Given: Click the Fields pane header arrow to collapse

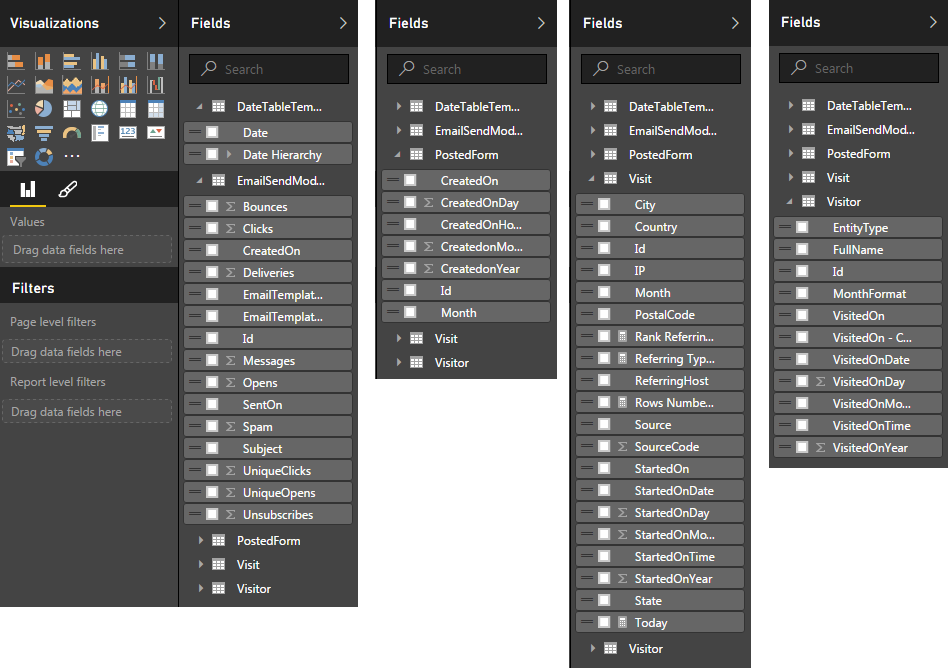Looking at the screenshot, I should point(344,22).
